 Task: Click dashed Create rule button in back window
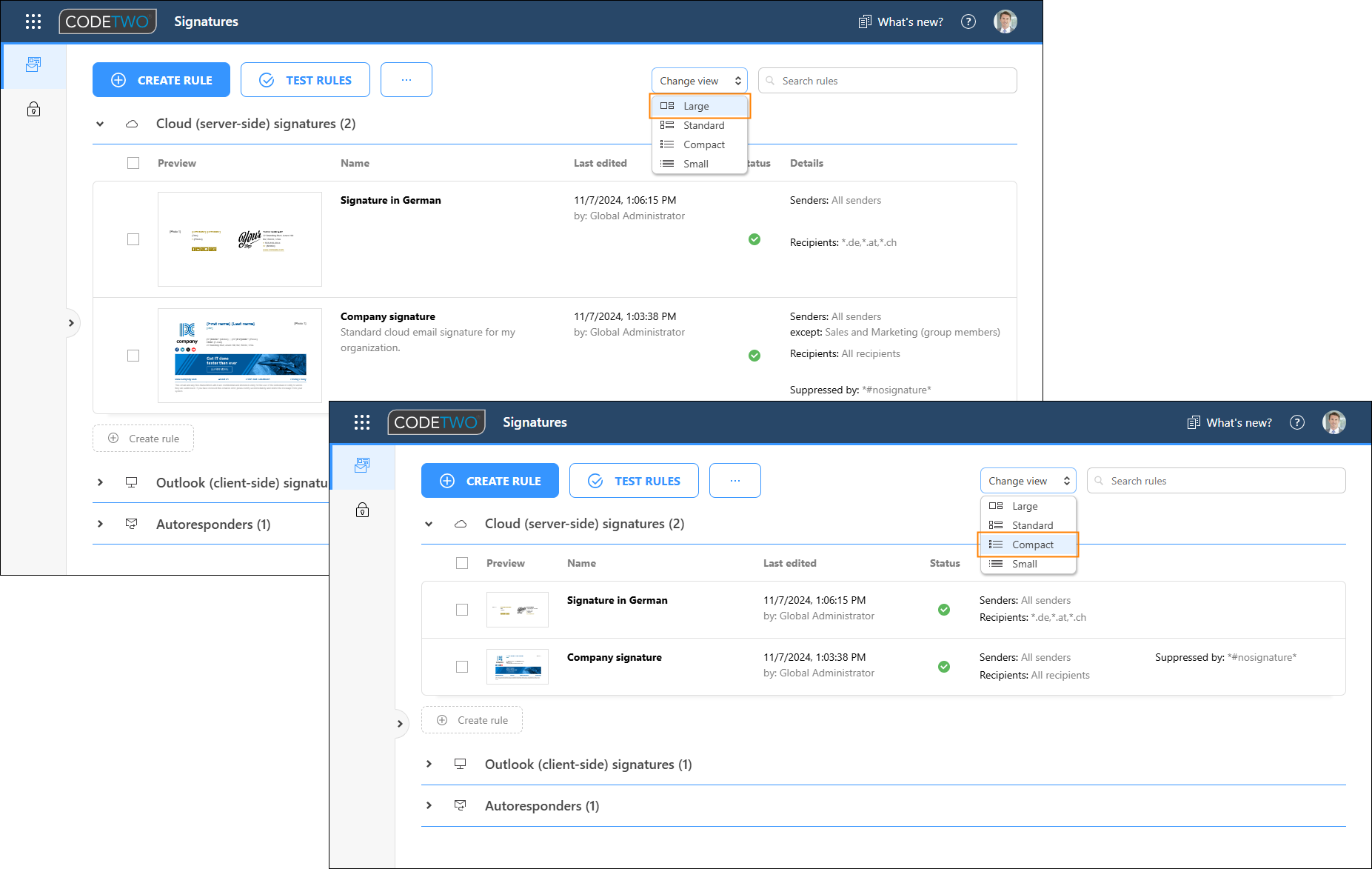click(x=143, y=439)
